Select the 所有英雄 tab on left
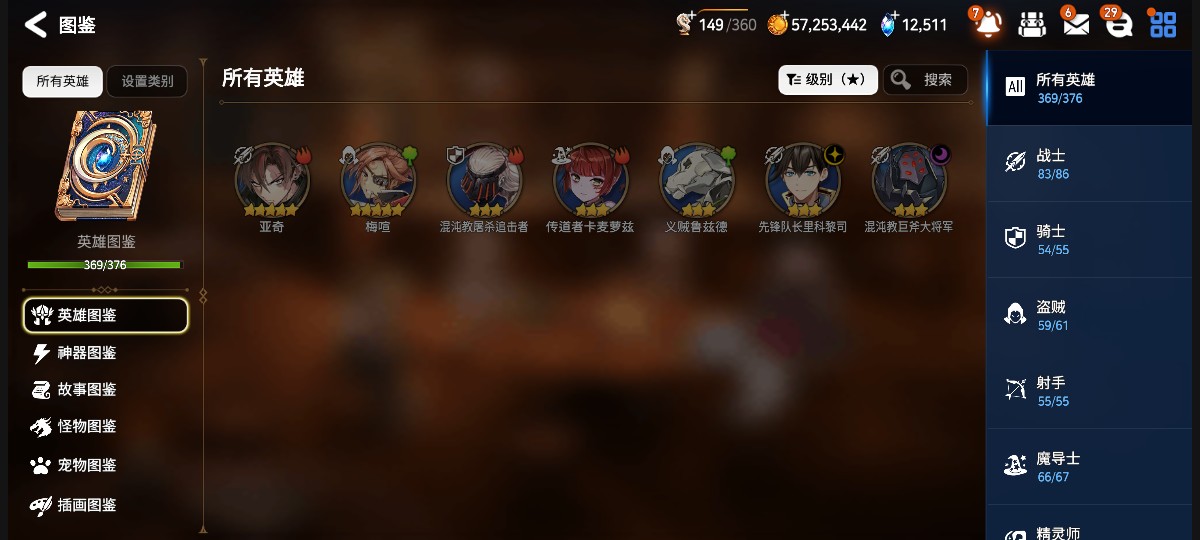1200x540 pixels. coord(62,82)
